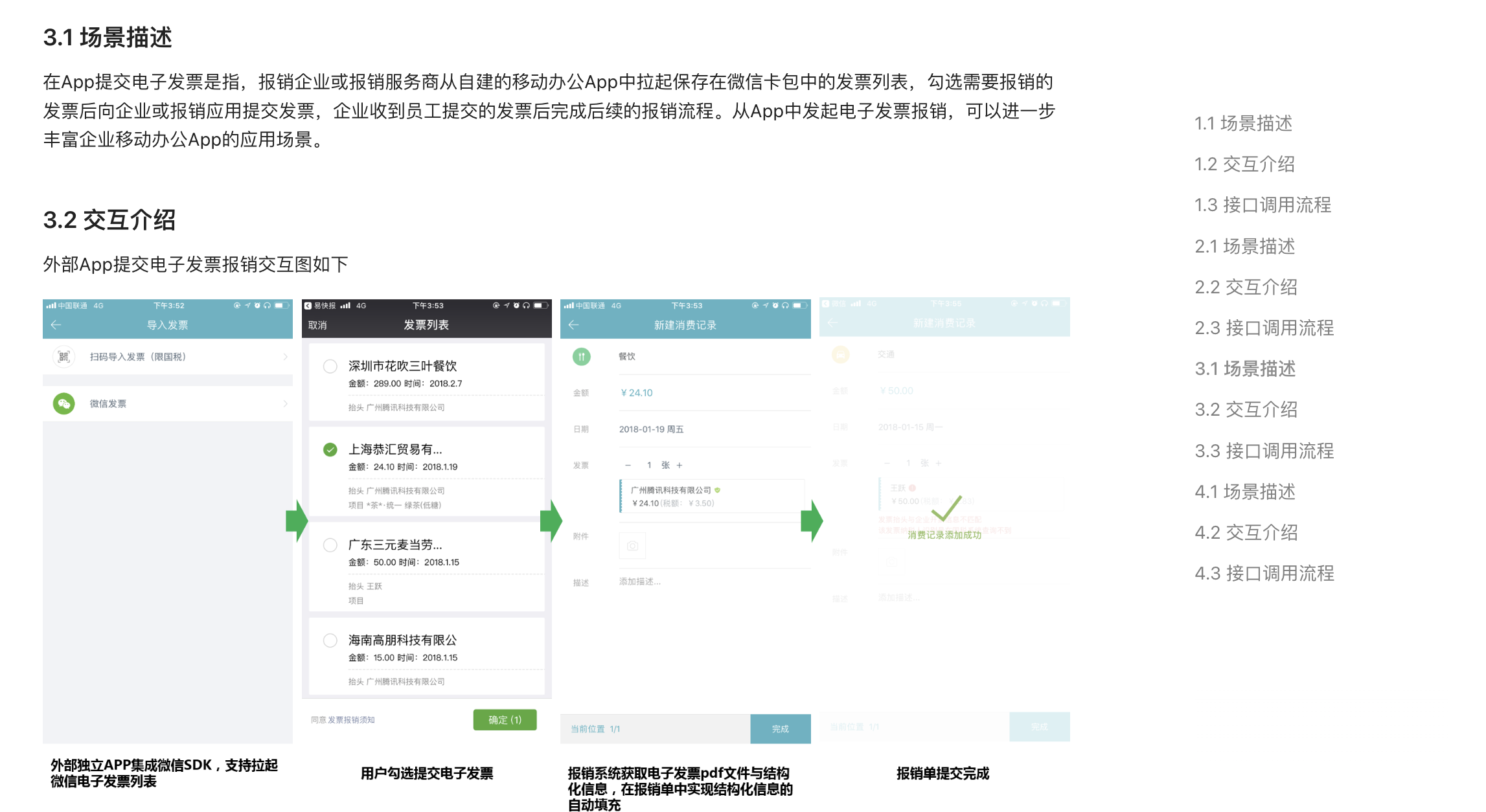Navigate to 2.2 交互介绍
This screenshot has width=1486, height=812.
[x=1246, y=287]
